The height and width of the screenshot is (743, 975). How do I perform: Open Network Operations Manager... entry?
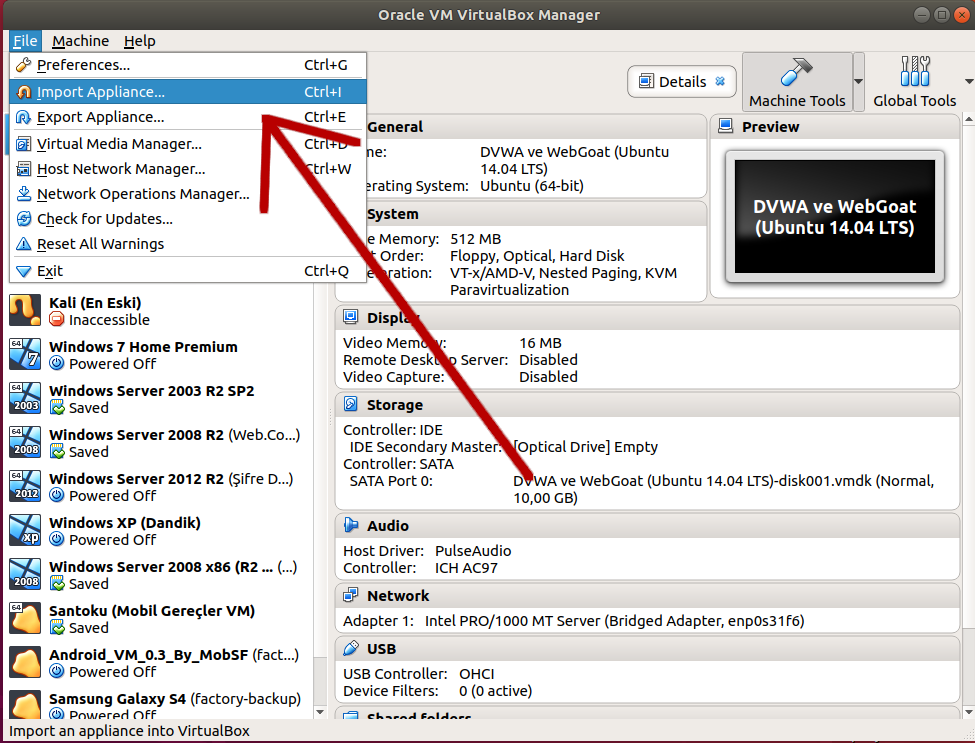188,194
